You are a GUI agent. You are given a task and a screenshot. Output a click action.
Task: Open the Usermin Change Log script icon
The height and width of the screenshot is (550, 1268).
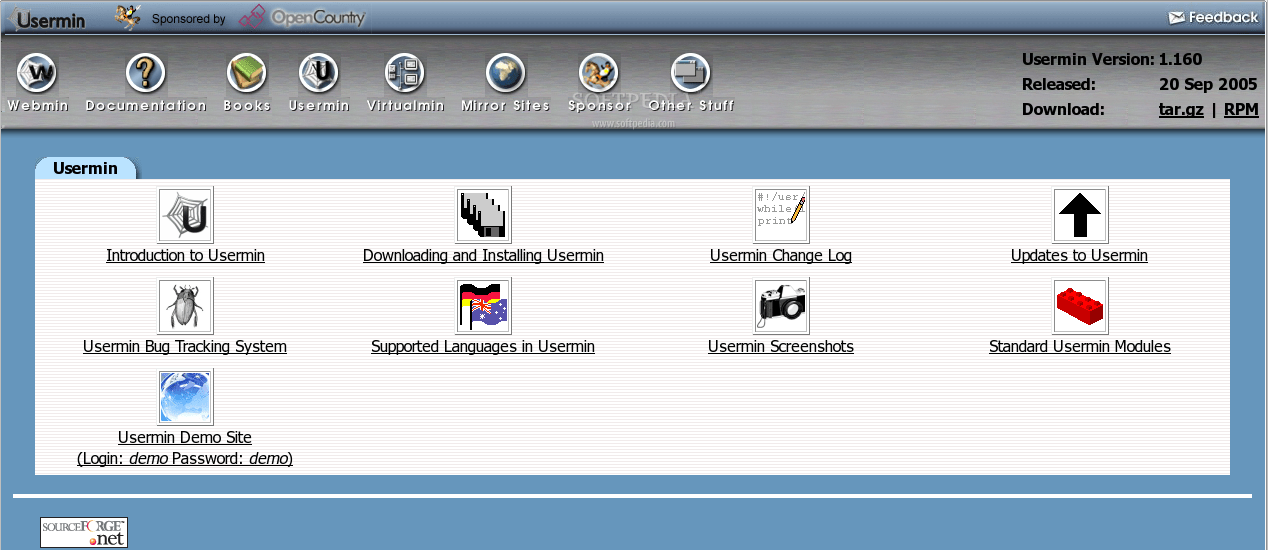pos(781,215)
